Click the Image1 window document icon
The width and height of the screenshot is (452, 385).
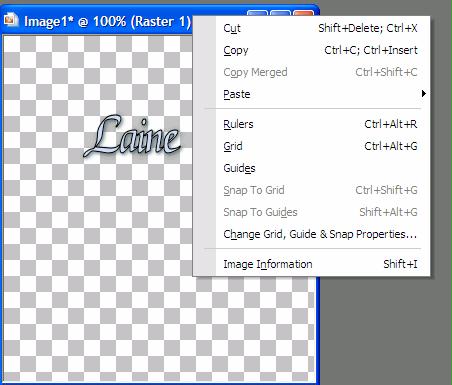point(11,20)
